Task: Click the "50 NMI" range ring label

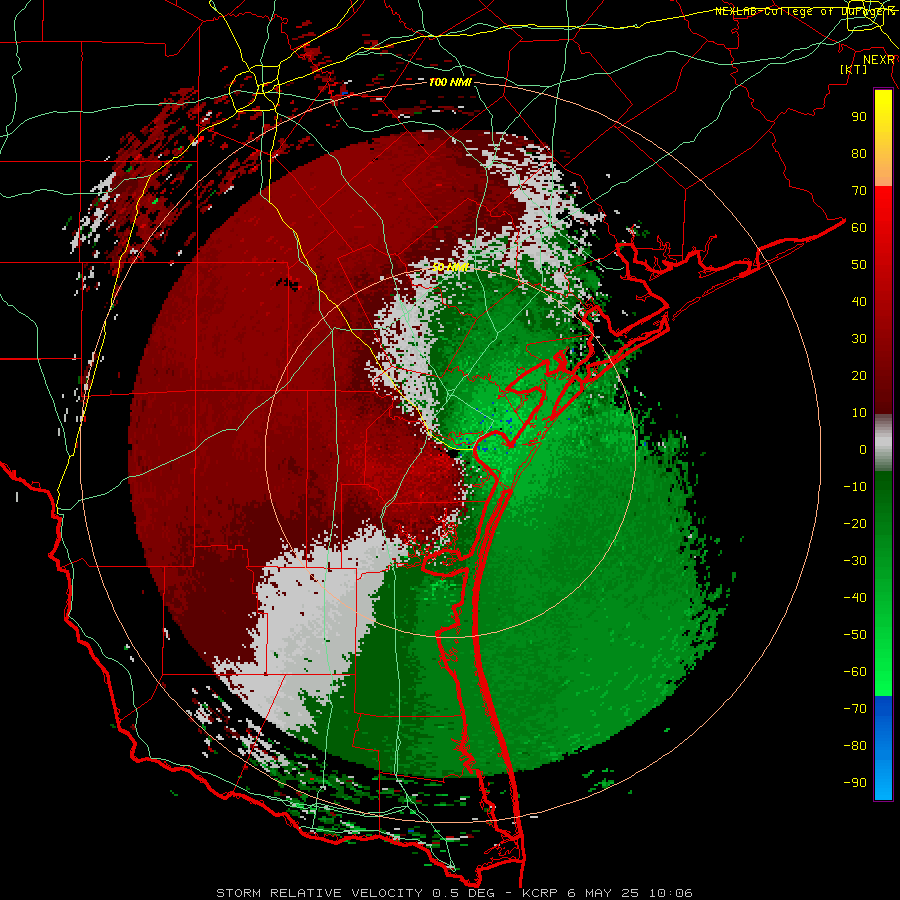Action: point(451,267)
